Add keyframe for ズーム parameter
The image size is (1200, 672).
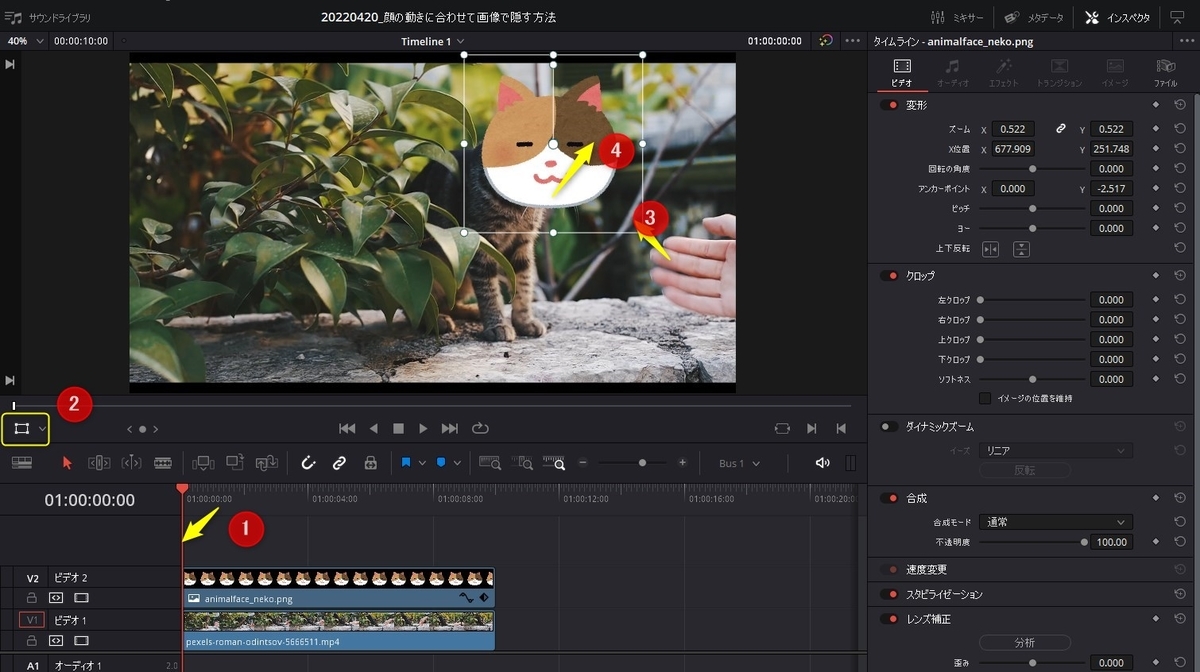[x=1156, y=129]
